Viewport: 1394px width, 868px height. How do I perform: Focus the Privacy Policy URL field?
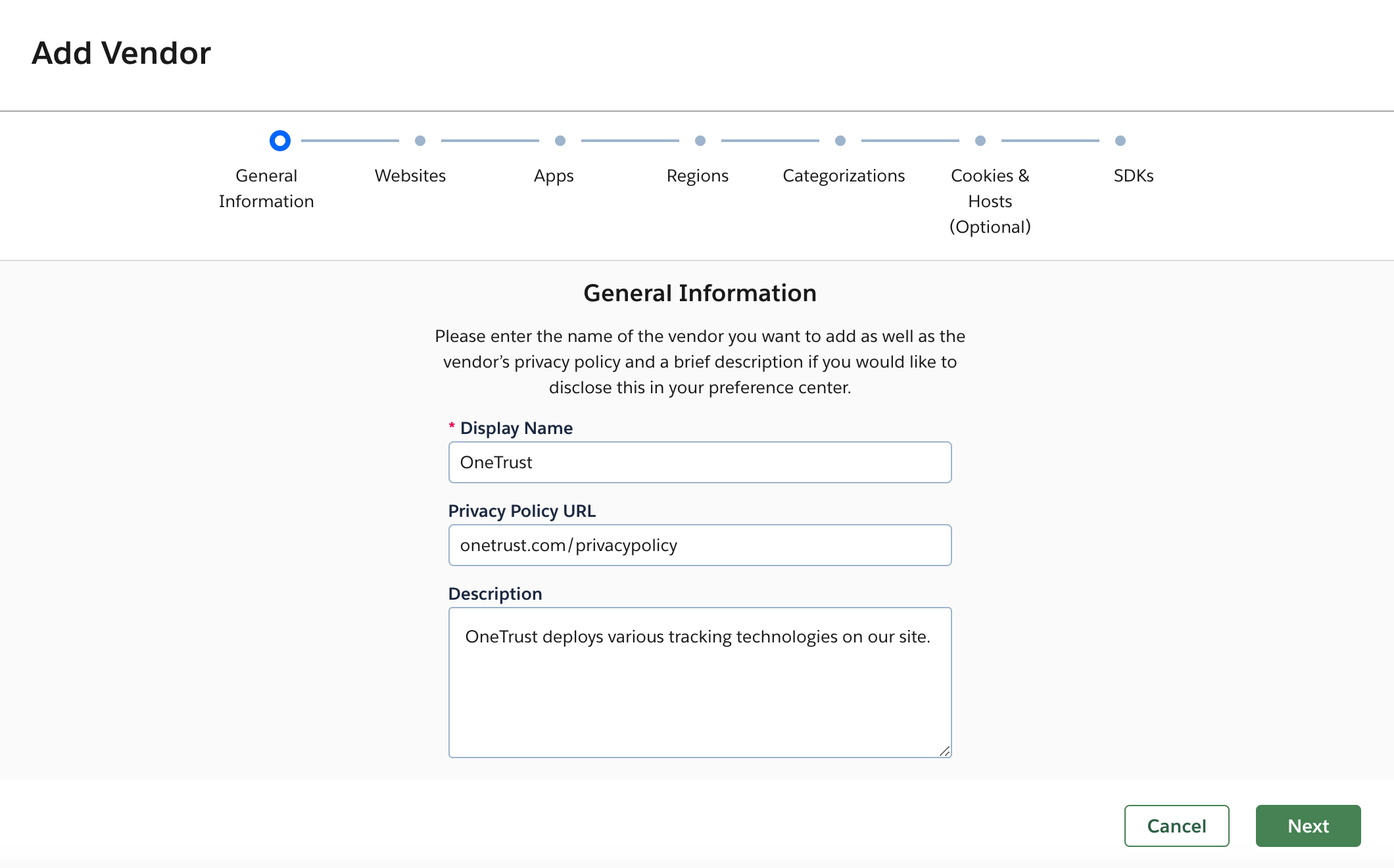[x=700, y=545]
